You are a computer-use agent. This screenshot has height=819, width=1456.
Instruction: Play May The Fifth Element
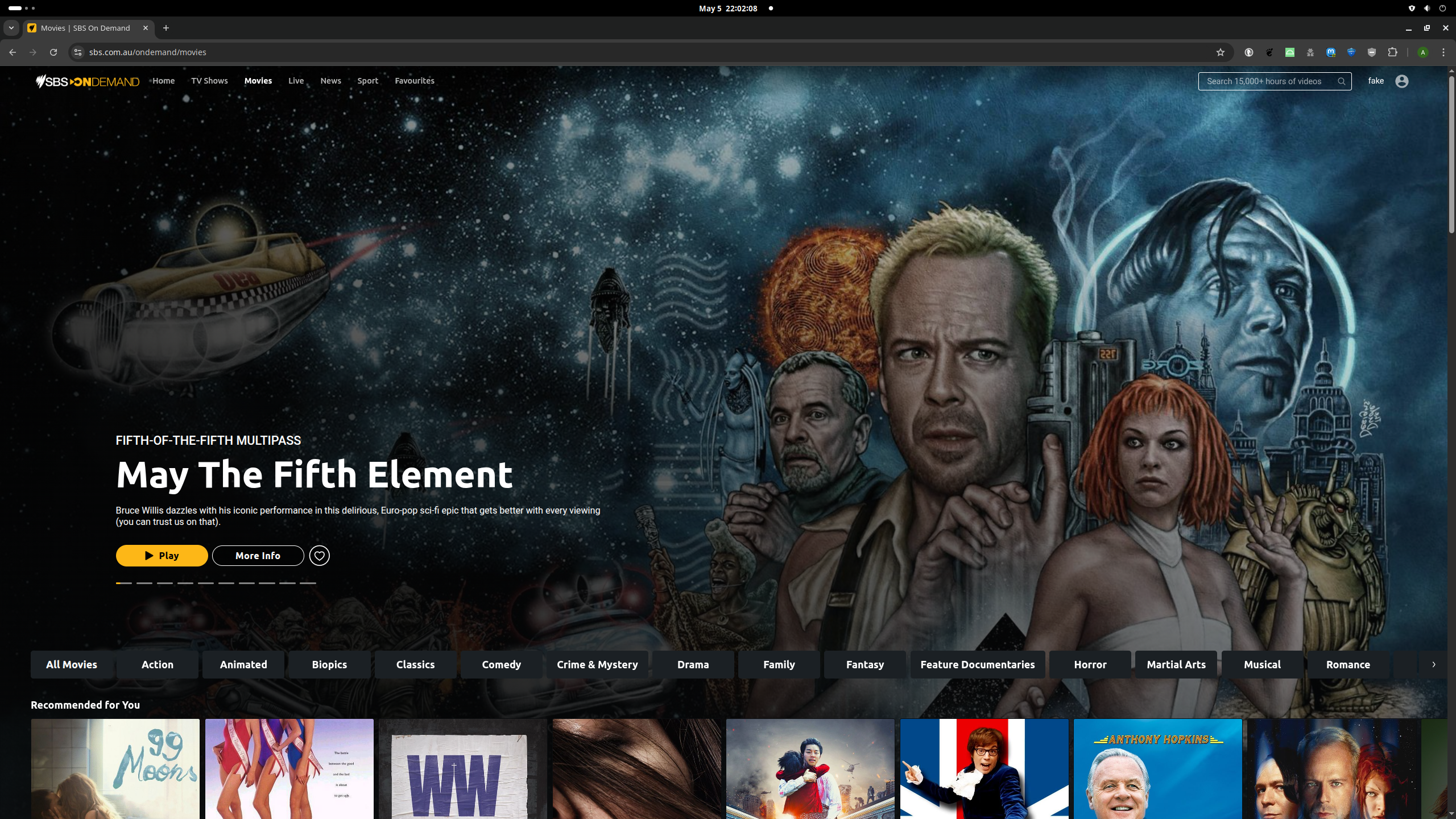[x=162, y=556]
